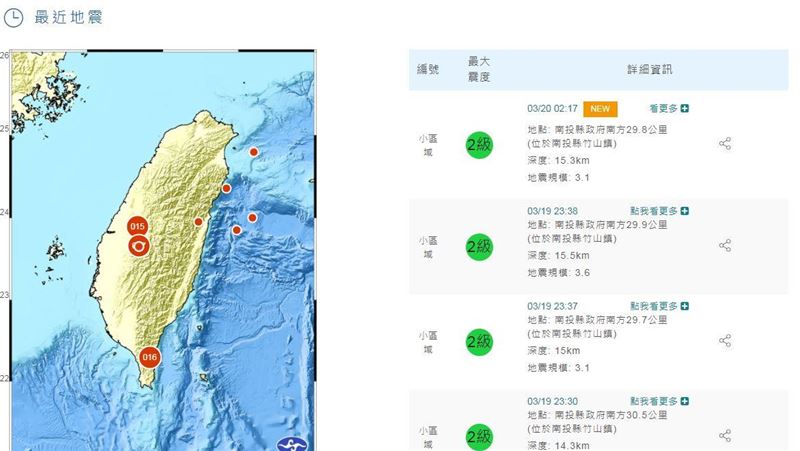Click the 2級 badge for 03/19 23:37
800x451 pixels.
(x=479, y=342)
